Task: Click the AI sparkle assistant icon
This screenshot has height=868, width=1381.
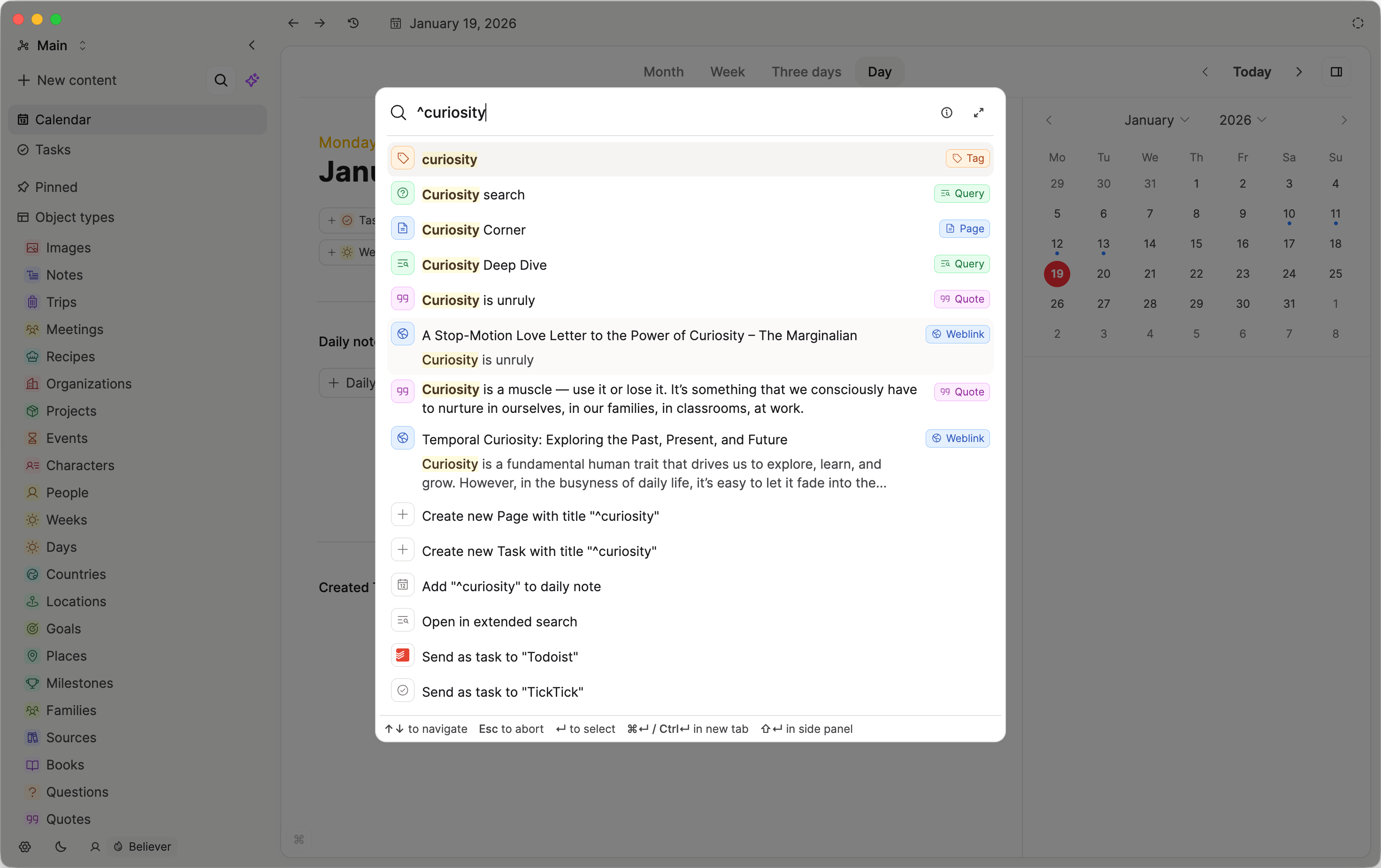Action: tap(253, 80)
